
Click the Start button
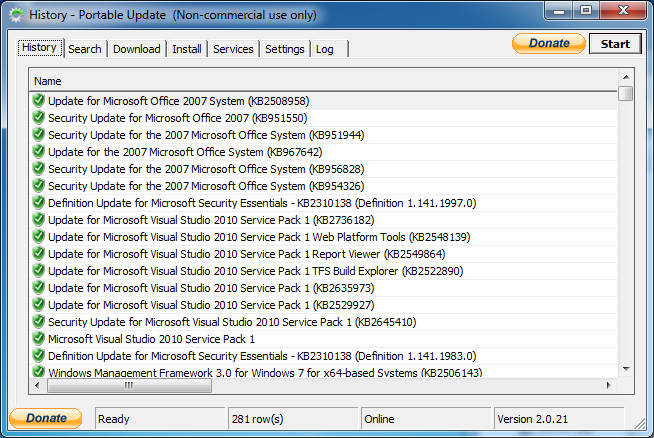pyautogui.click(x=615, y=44)
